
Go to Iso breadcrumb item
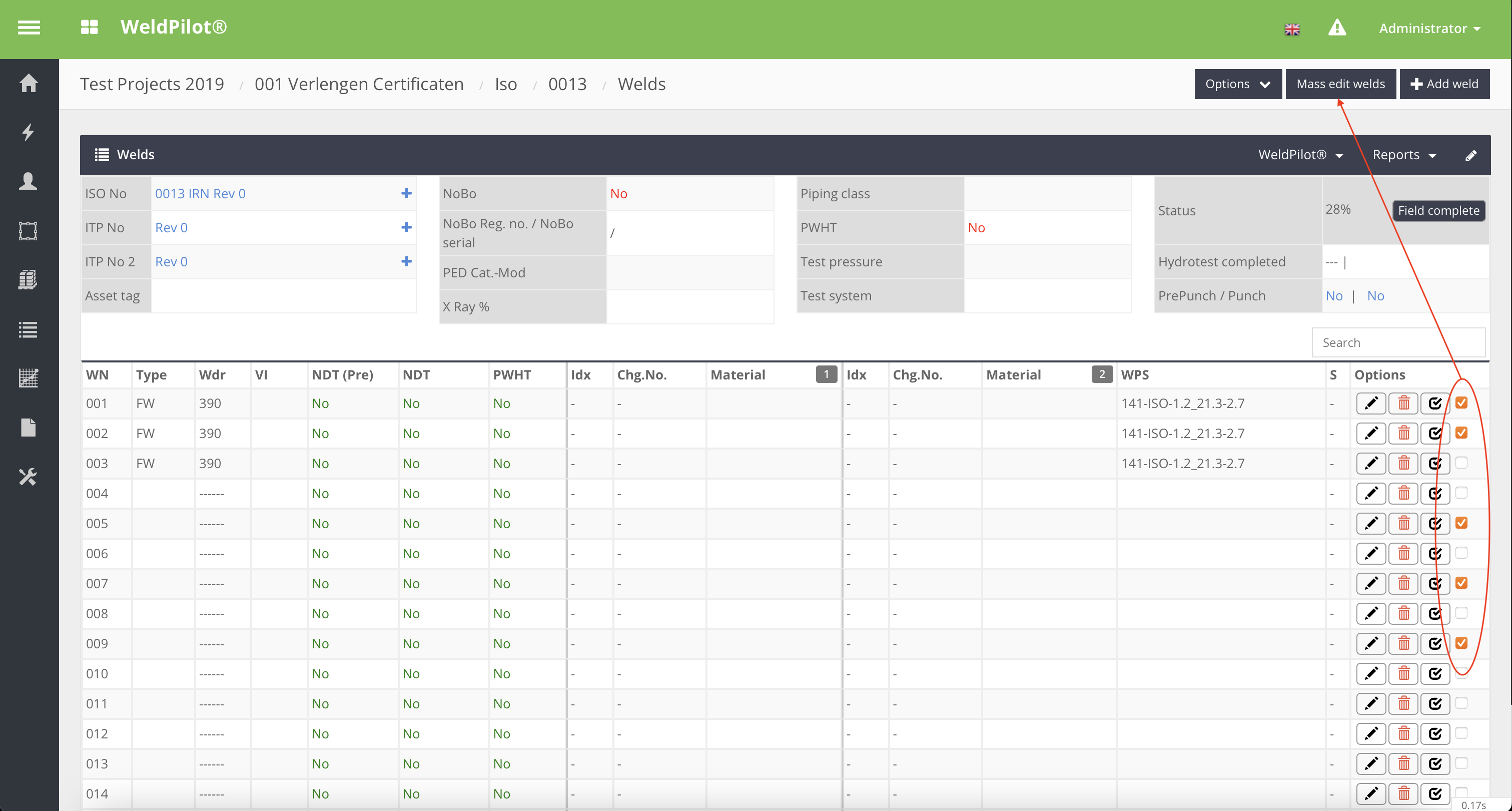click(x=505, y=84)
